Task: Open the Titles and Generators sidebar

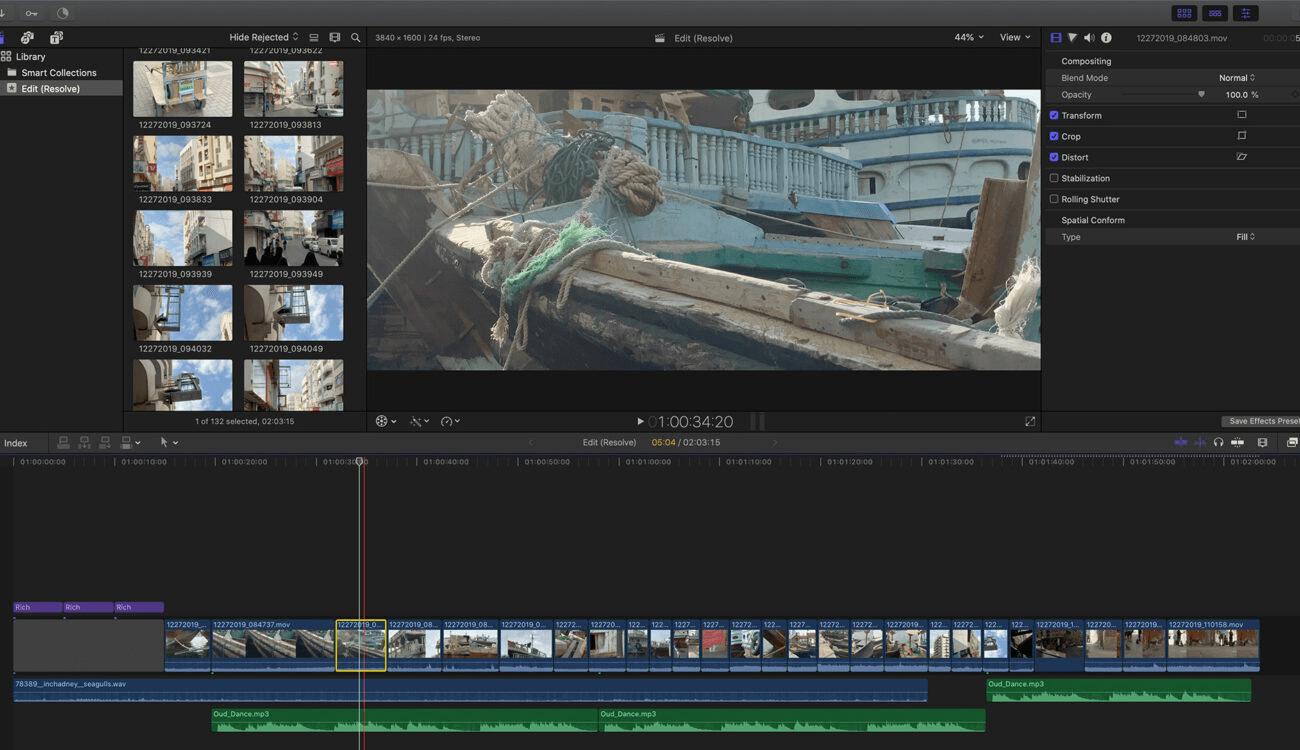Action: point(56,37)
